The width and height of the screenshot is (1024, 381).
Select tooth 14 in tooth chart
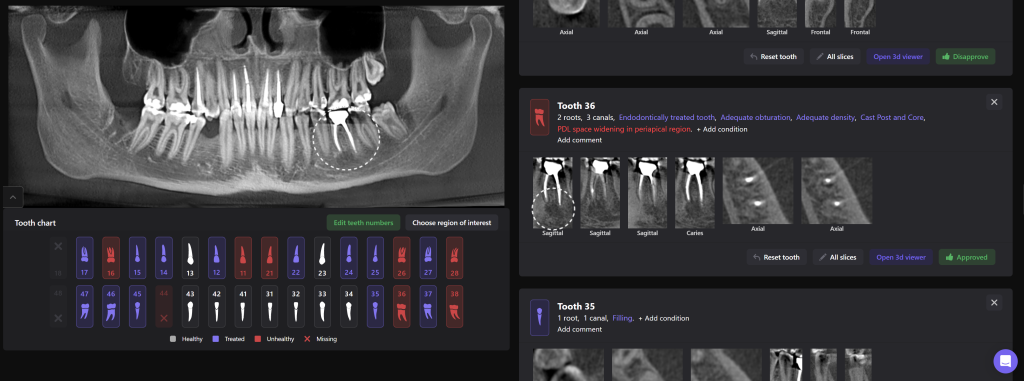point(164,258)
